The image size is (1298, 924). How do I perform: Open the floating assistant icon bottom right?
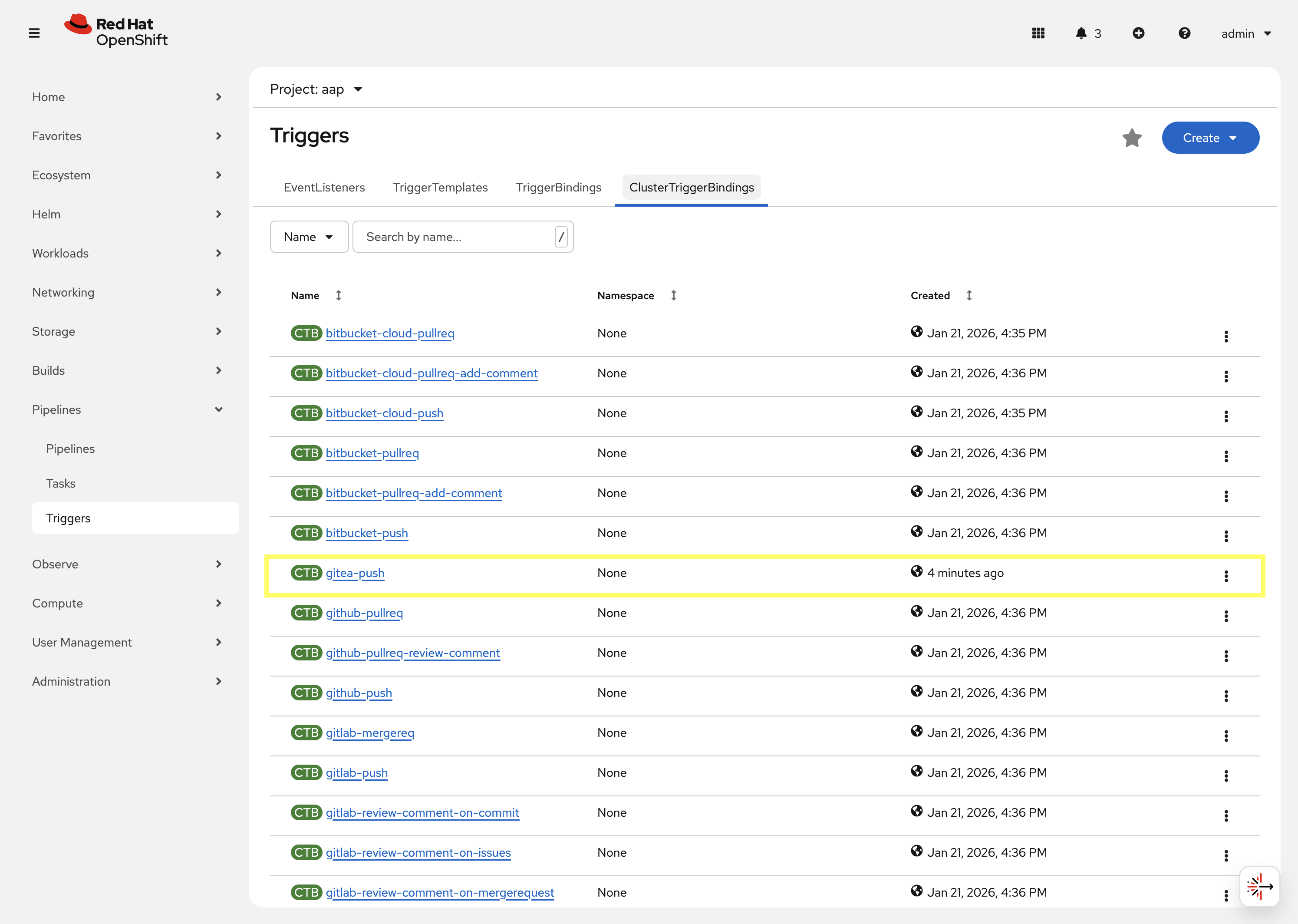[1259, 886]
